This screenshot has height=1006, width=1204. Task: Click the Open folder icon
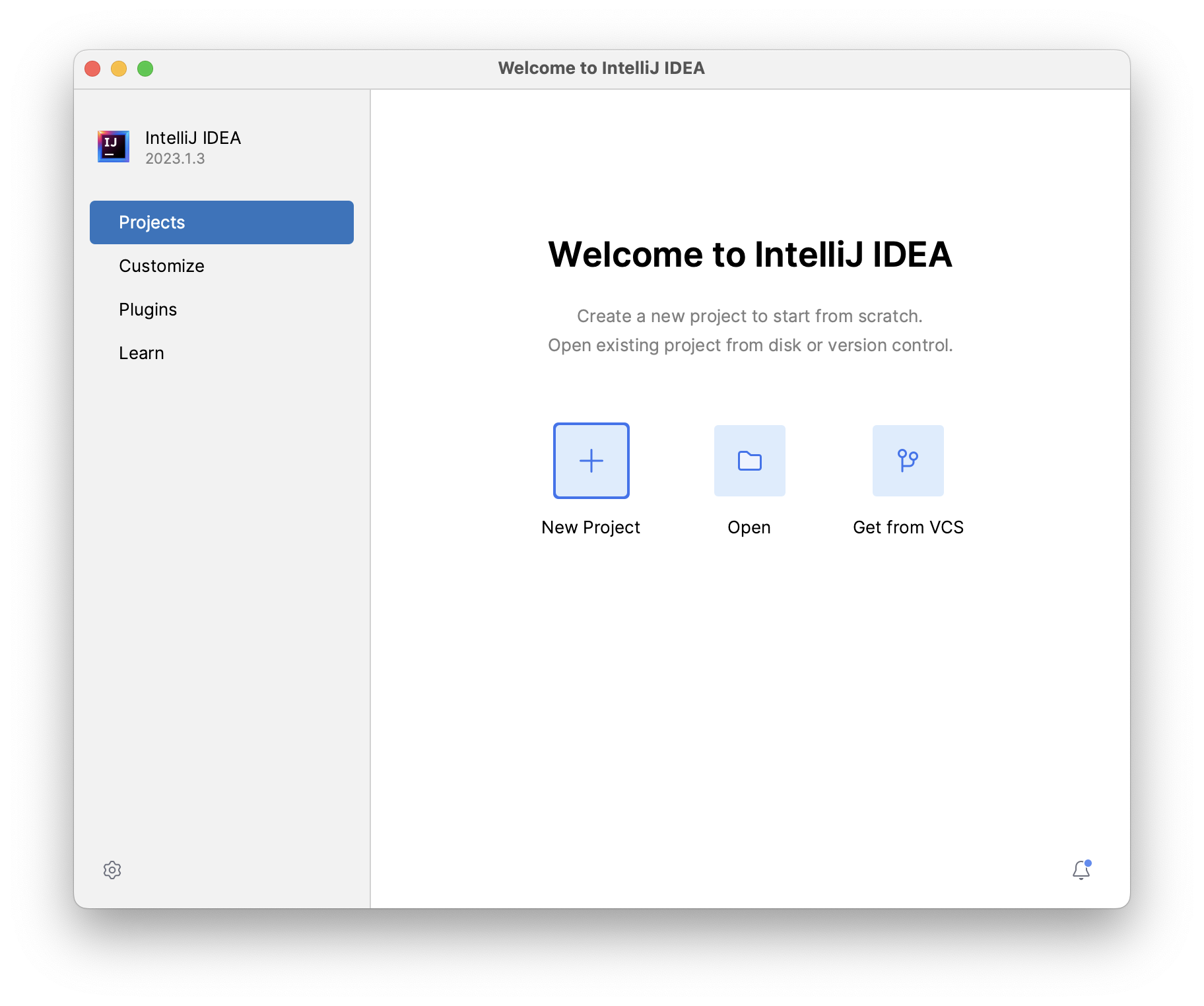tap(749, 461)
